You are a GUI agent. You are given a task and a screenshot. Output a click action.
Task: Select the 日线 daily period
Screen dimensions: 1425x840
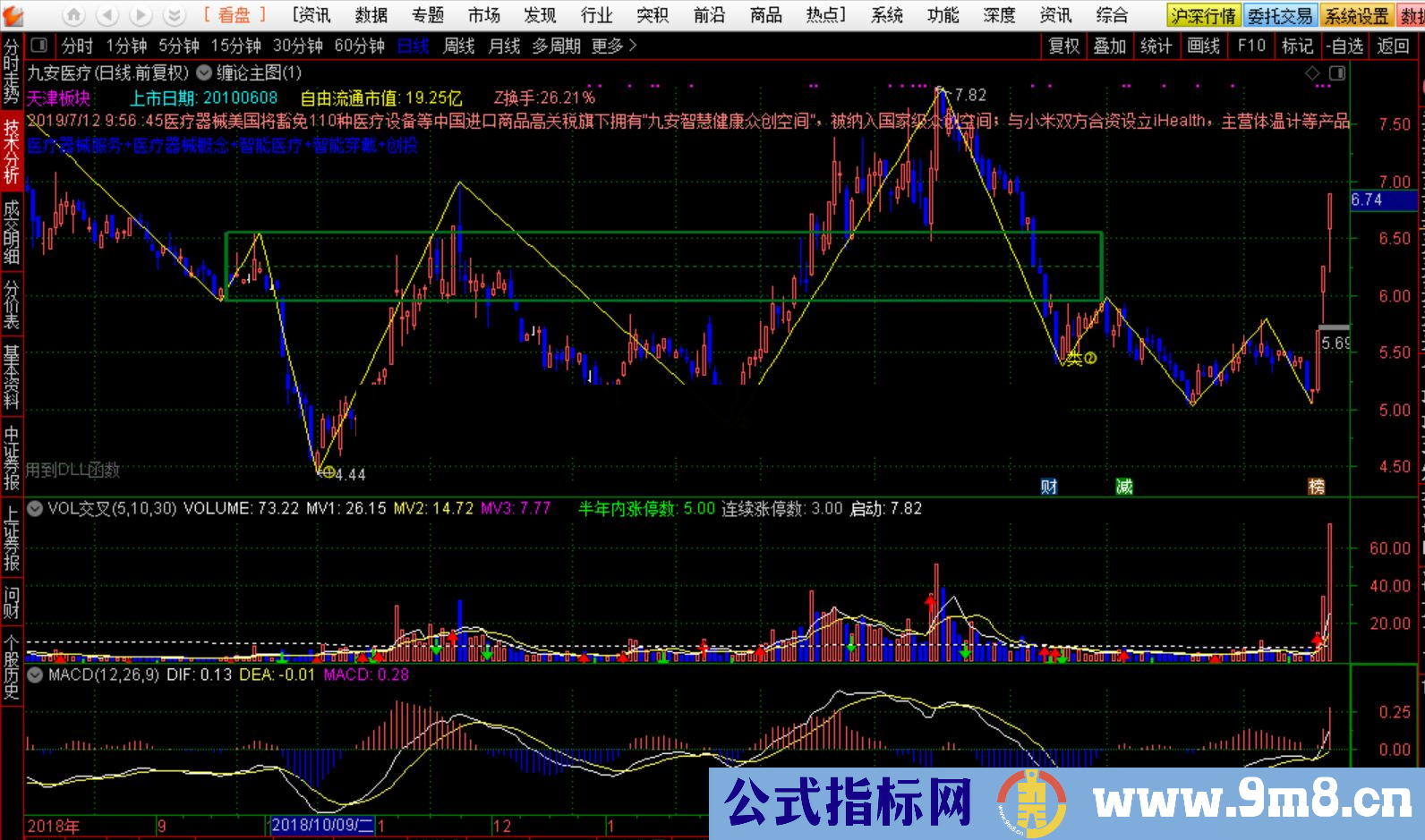(x=414, y=45)
